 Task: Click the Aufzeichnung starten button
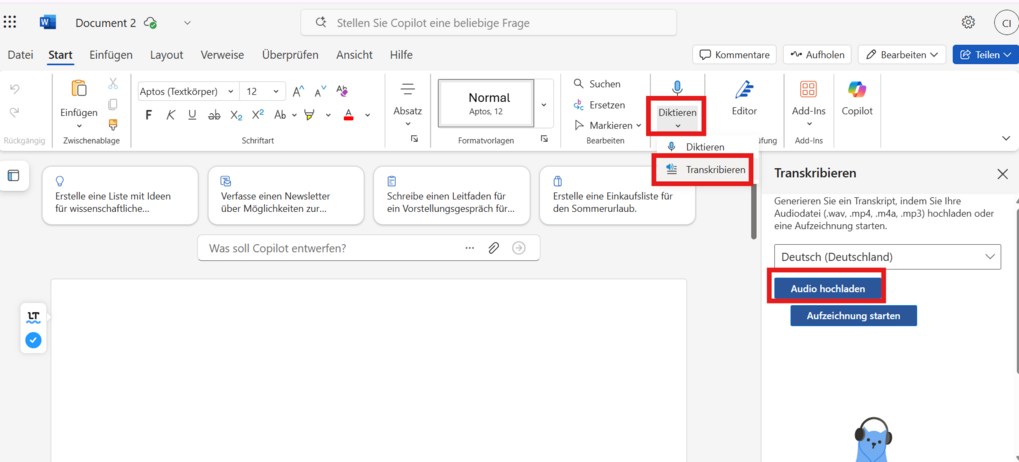tap(853, 316)
